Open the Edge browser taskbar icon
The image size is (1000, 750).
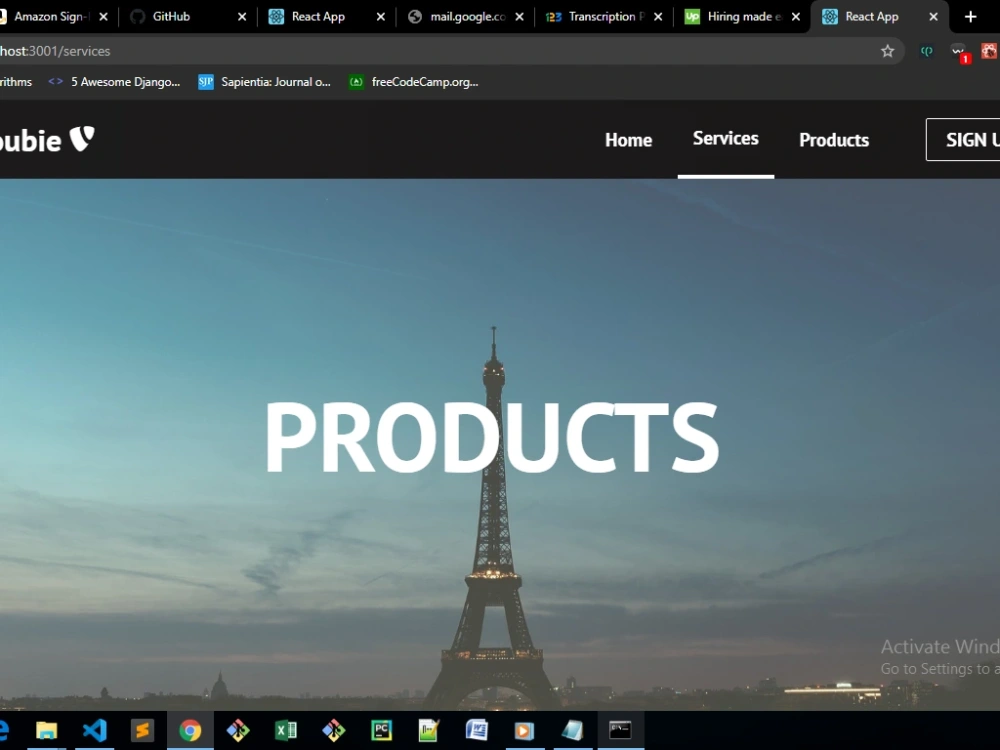point(3,730)
